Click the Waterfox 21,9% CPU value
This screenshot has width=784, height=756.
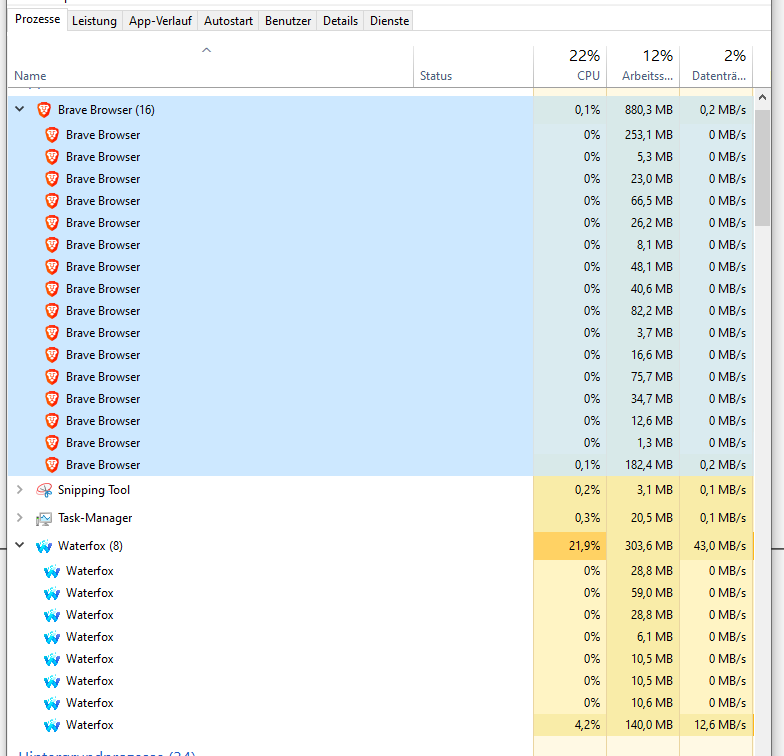584,546
